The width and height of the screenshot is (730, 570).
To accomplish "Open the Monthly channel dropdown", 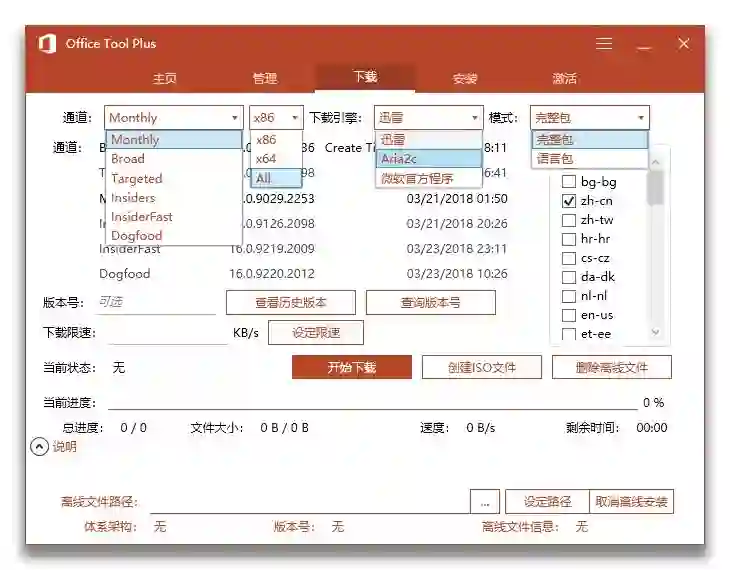I will point(174,117).
